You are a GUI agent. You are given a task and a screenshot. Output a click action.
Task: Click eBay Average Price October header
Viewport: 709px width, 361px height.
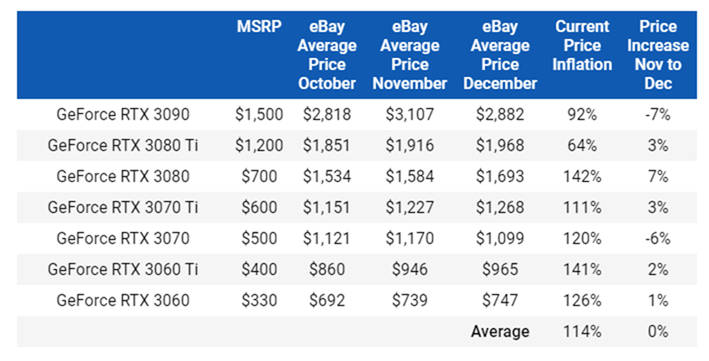click(327, 55)
